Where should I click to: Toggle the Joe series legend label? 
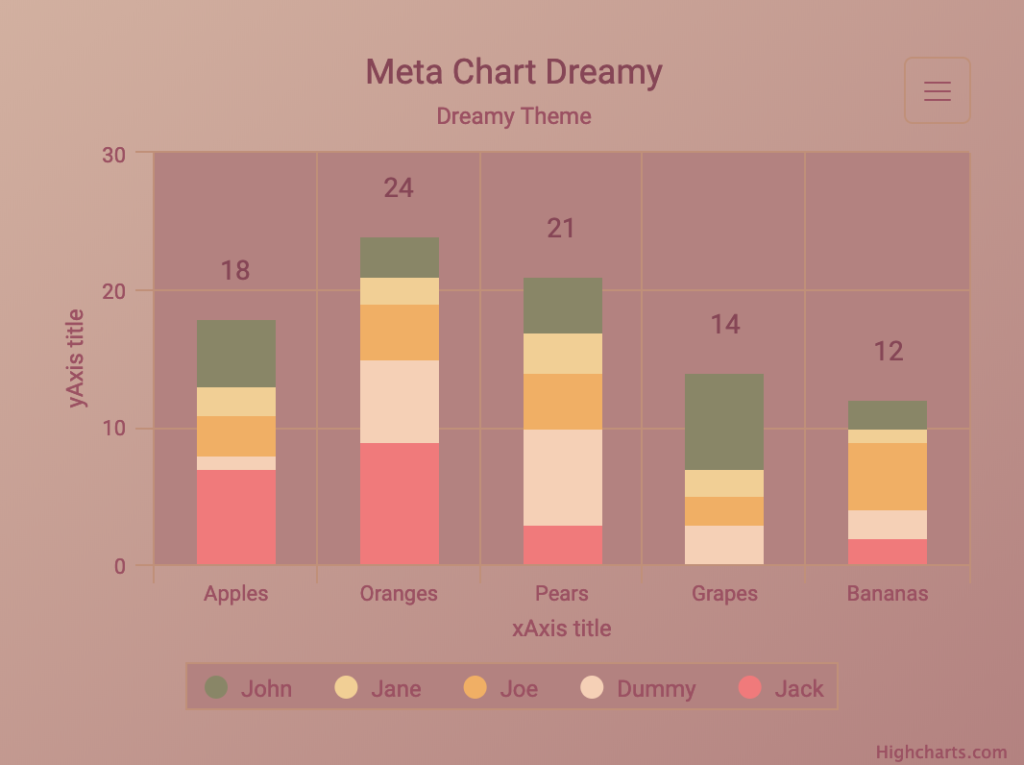(519, 689)
